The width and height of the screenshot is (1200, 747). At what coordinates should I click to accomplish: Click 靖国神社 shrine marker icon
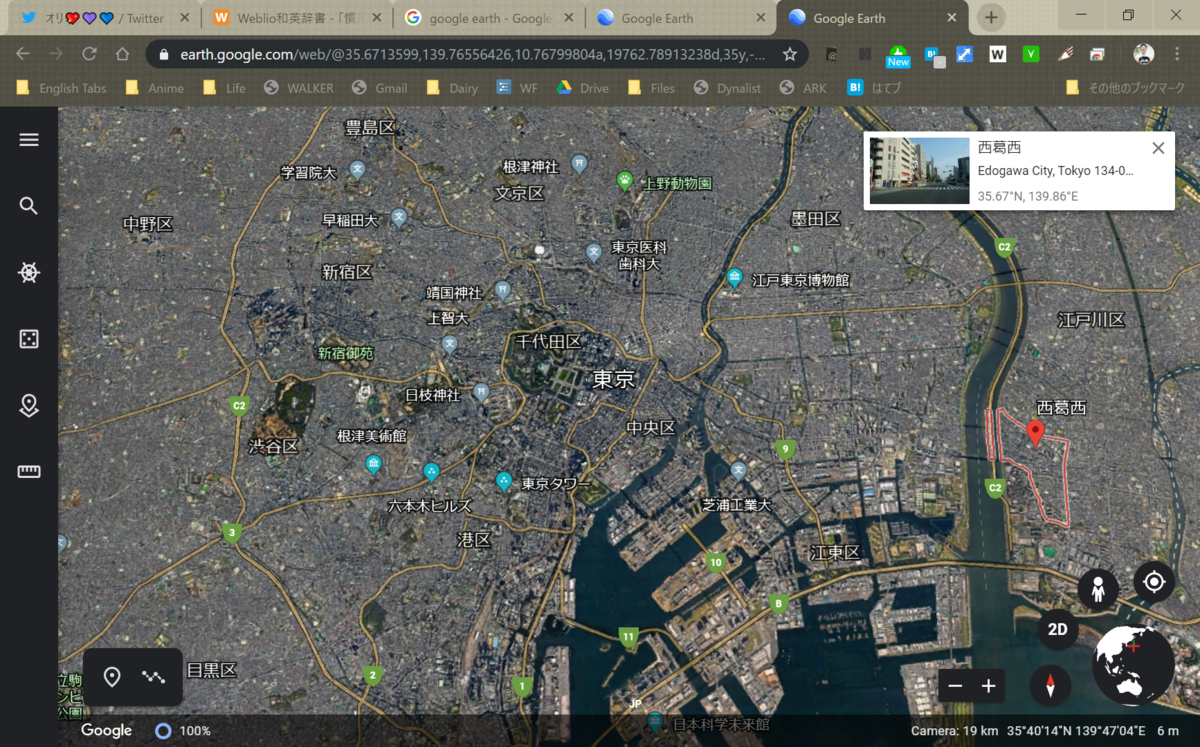tap(502, 290)
